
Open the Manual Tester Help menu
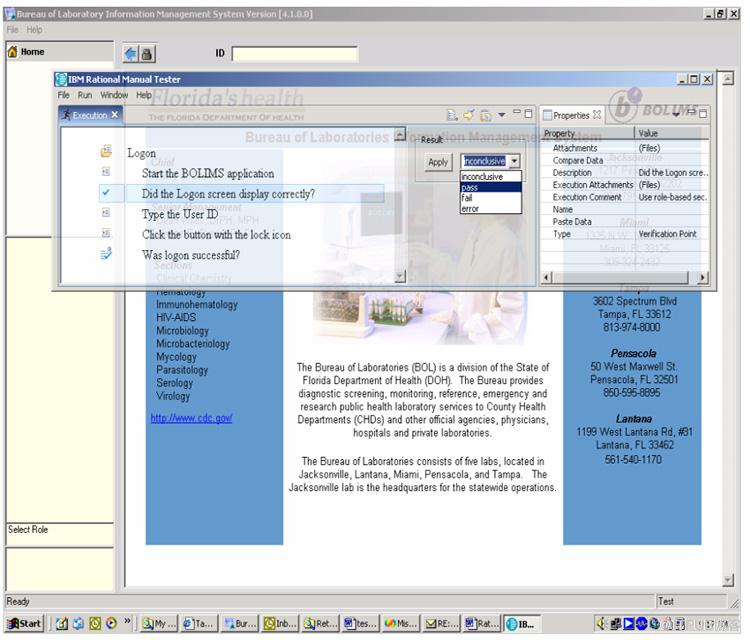[143, 95]
